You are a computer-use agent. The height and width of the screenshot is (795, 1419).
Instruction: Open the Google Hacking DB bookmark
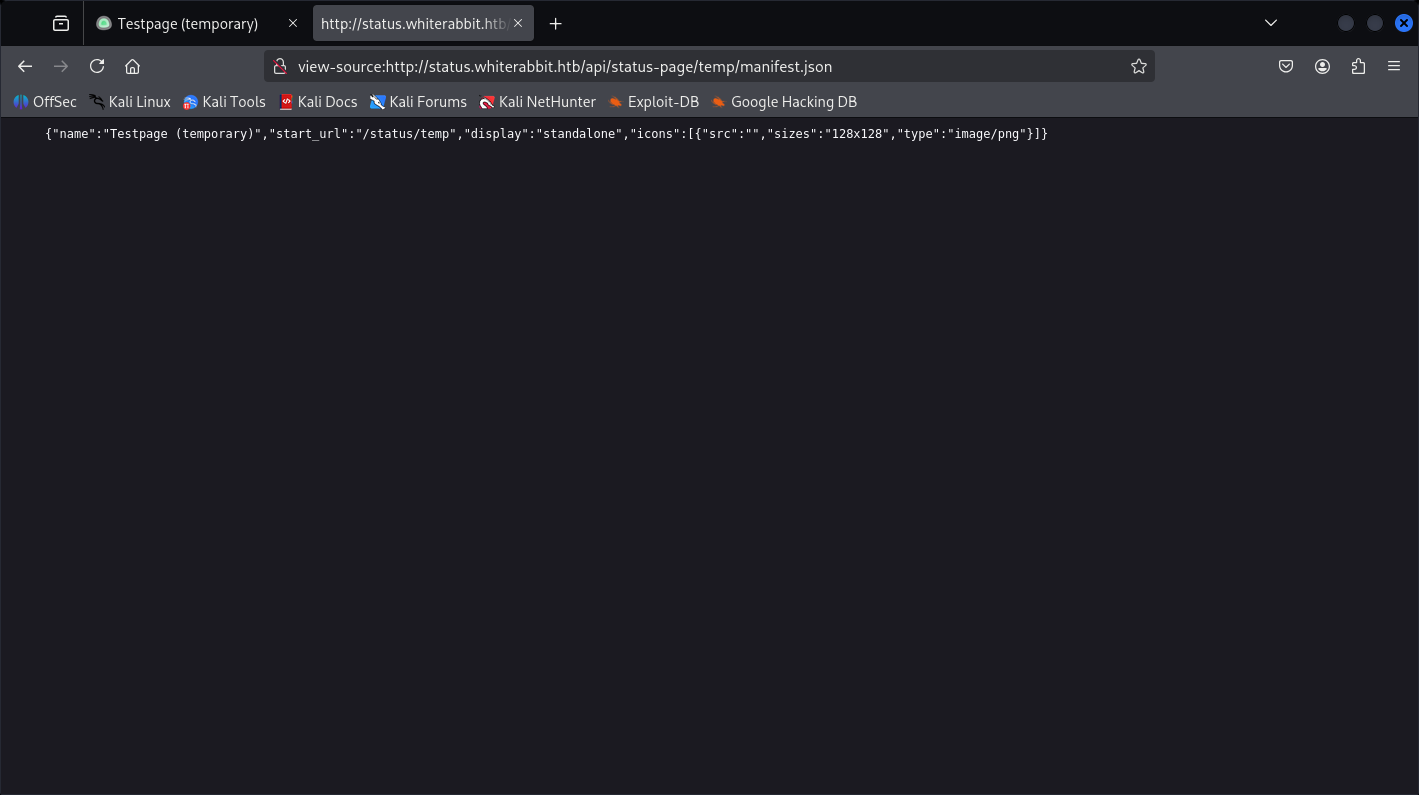pos(784,102)
